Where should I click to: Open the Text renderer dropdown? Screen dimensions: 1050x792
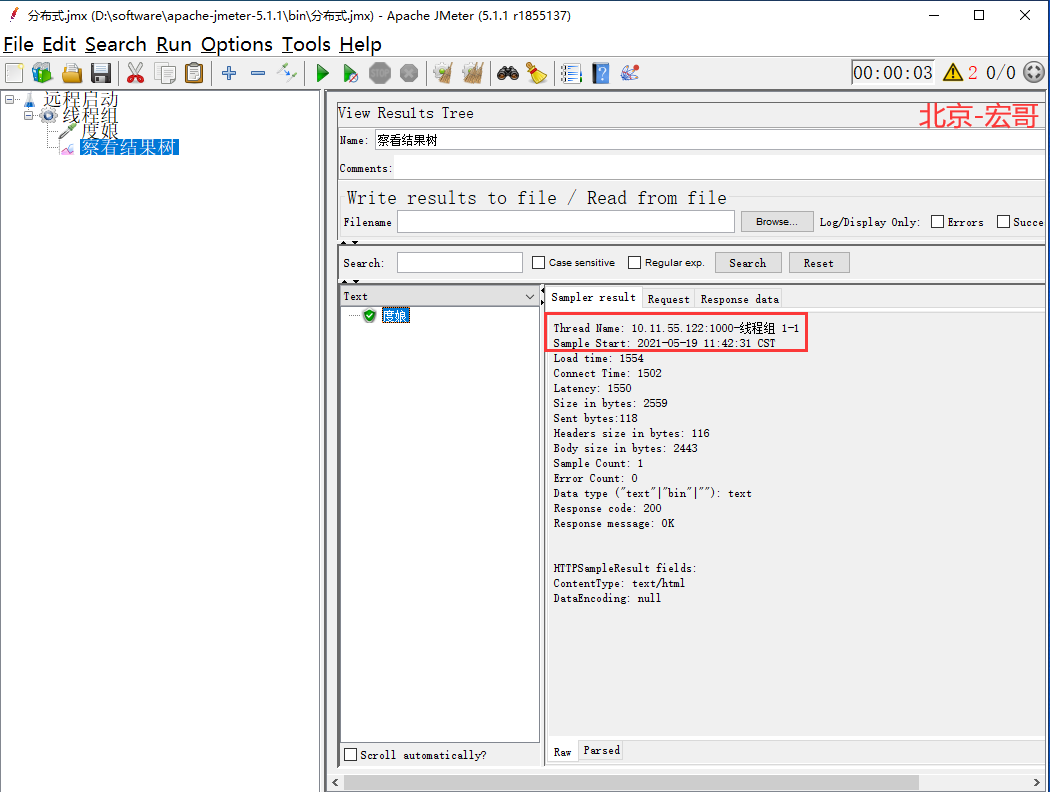point(439,296)
